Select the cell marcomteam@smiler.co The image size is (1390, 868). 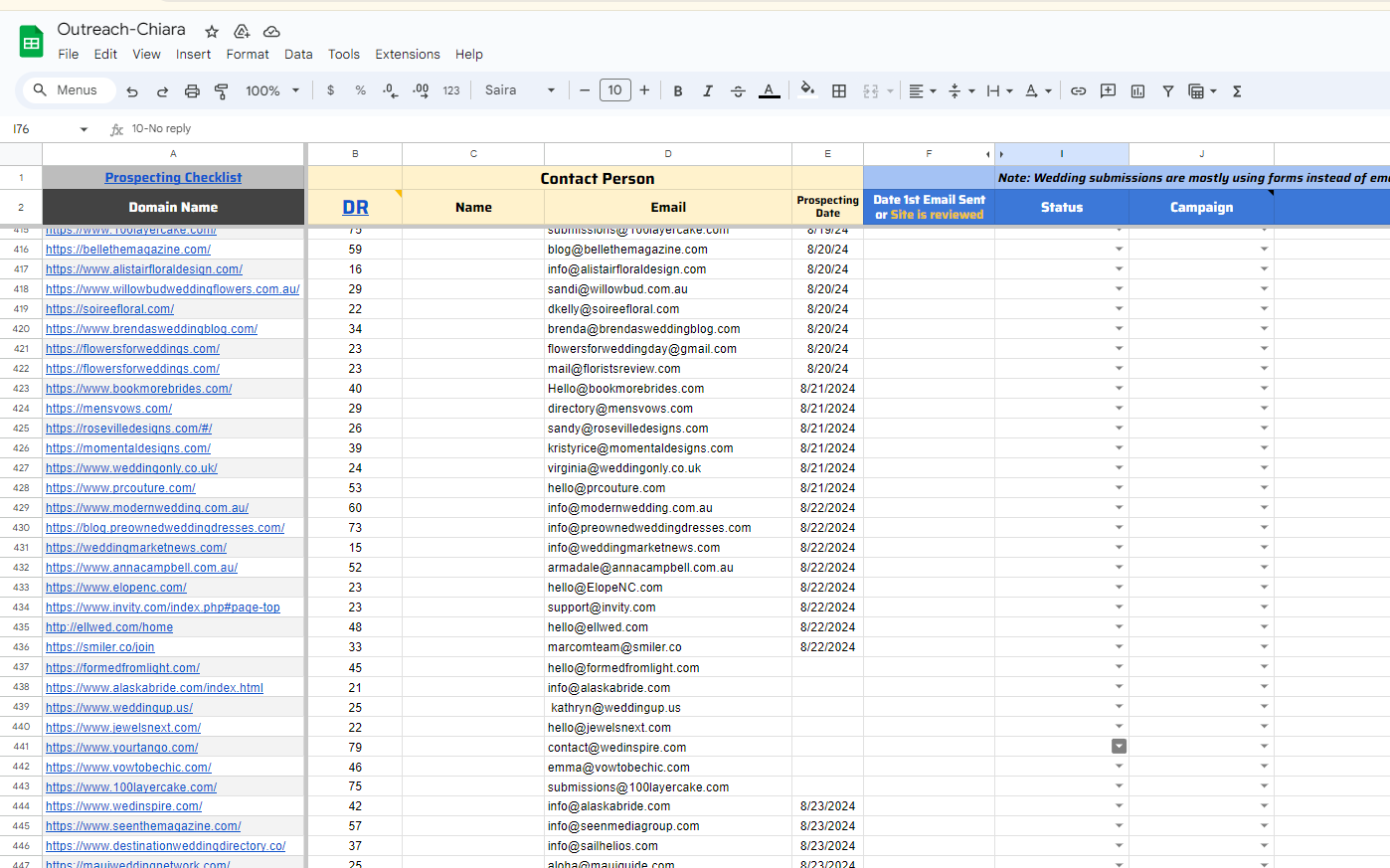click(x=668, y=647)
